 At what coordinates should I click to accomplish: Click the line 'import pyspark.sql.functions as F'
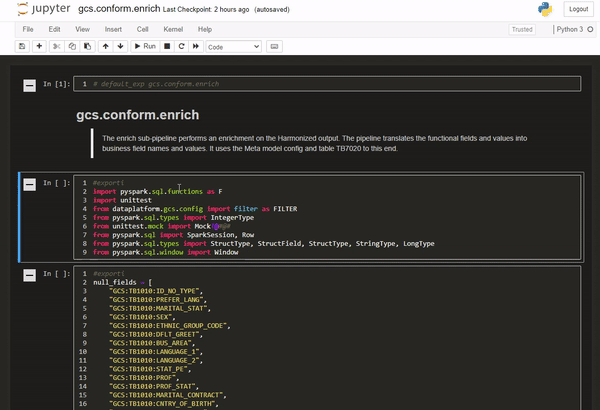click(x=158, y=191)
